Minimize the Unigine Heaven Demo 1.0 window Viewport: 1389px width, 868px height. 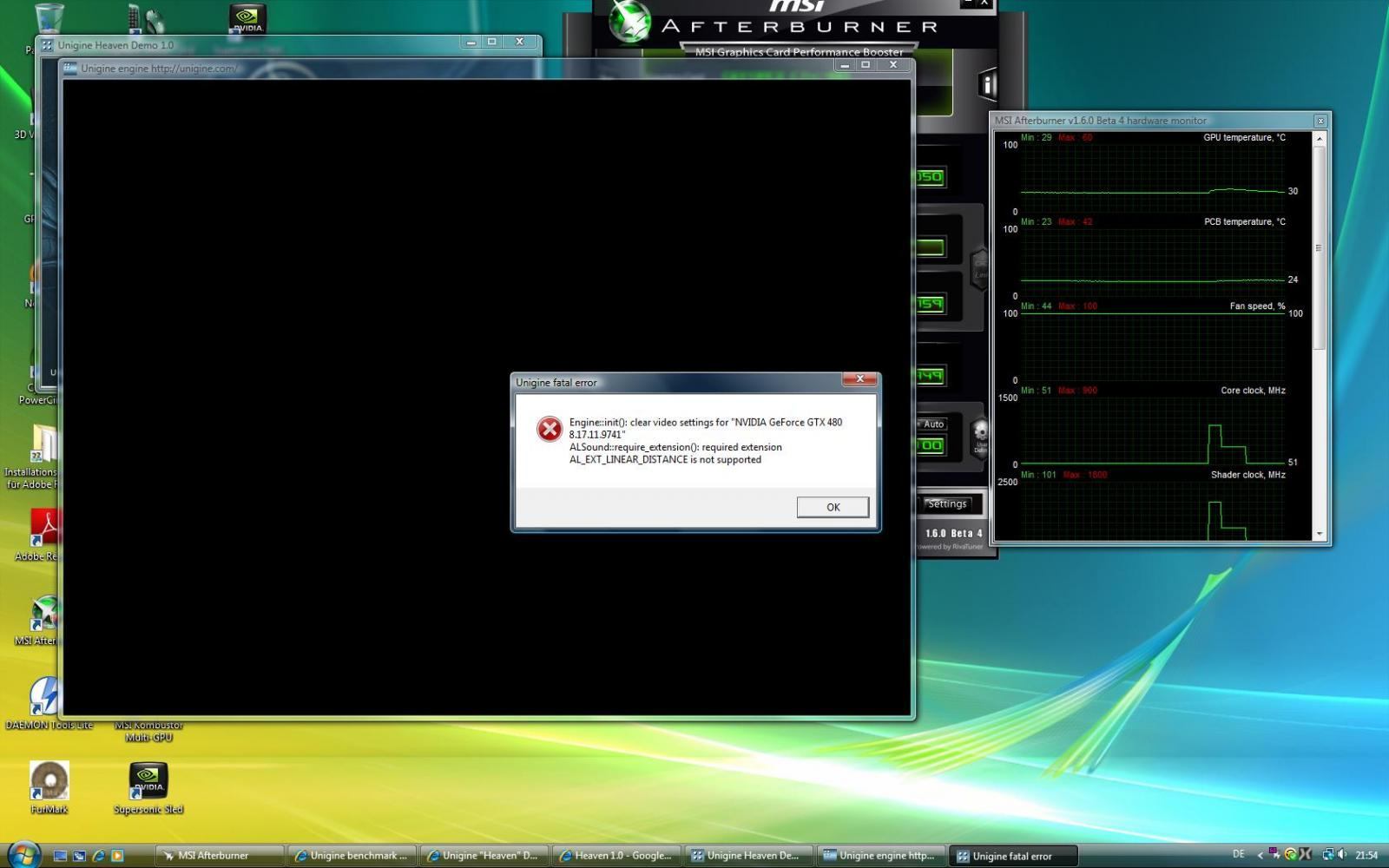click(x=471, y=42)
